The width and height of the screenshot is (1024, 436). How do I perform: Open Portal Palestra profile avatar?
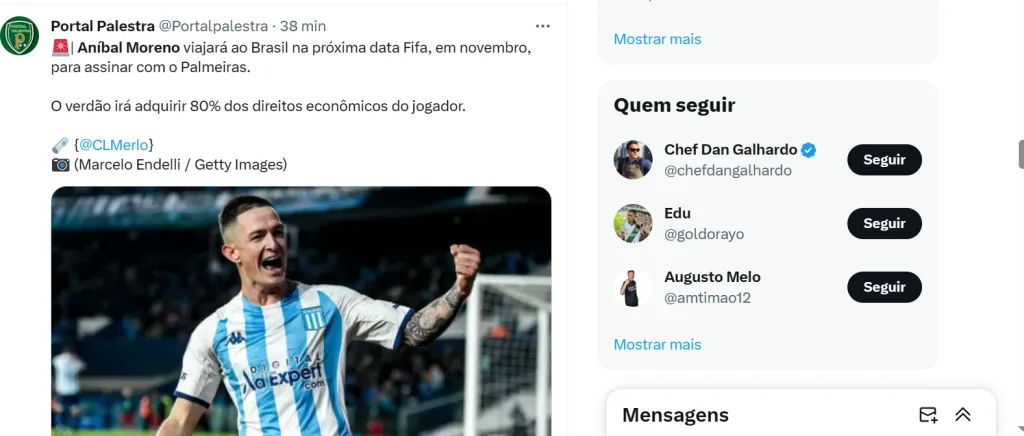(19, 36)
